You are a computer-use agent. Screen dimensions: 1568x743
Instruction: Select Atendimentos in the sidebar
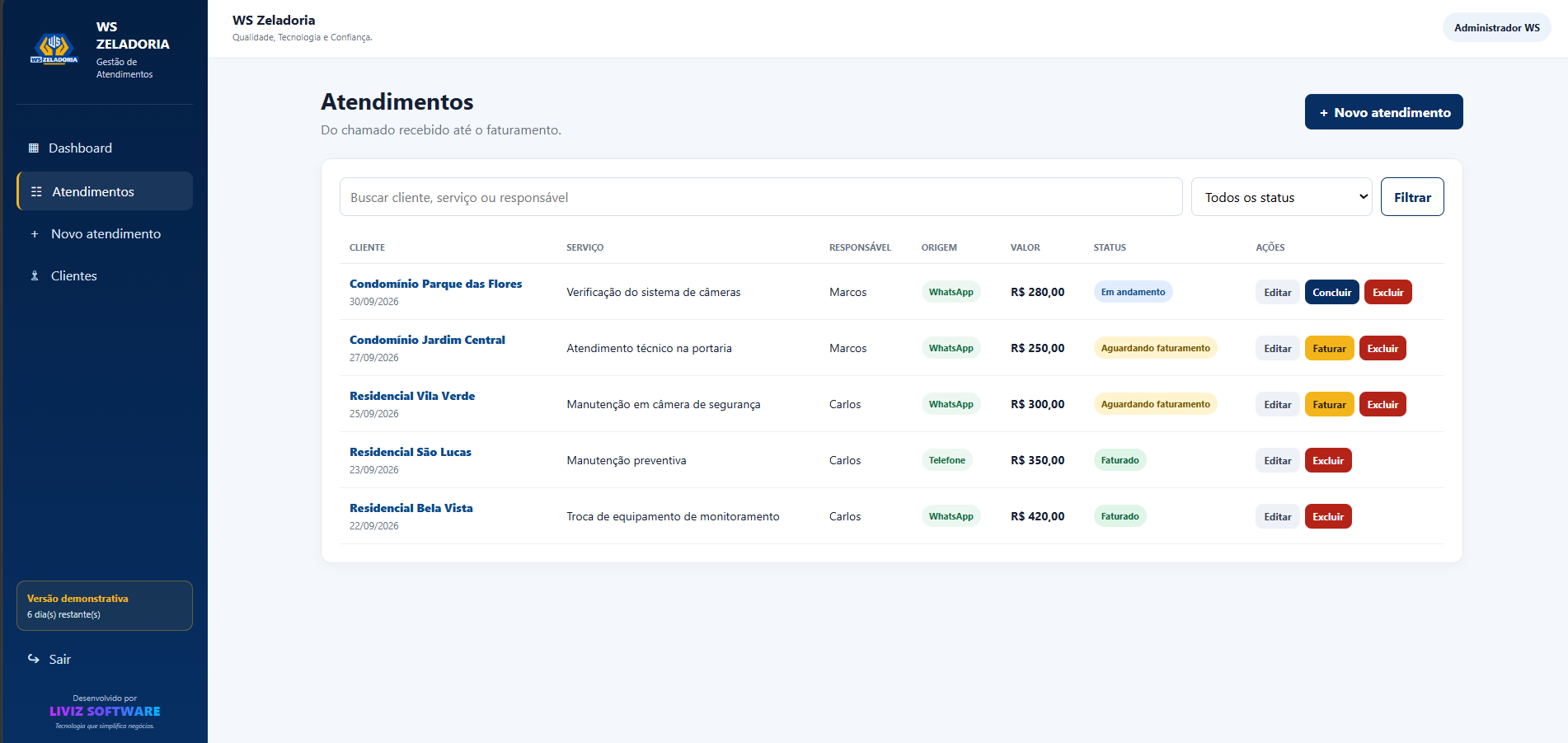point(105,191)
